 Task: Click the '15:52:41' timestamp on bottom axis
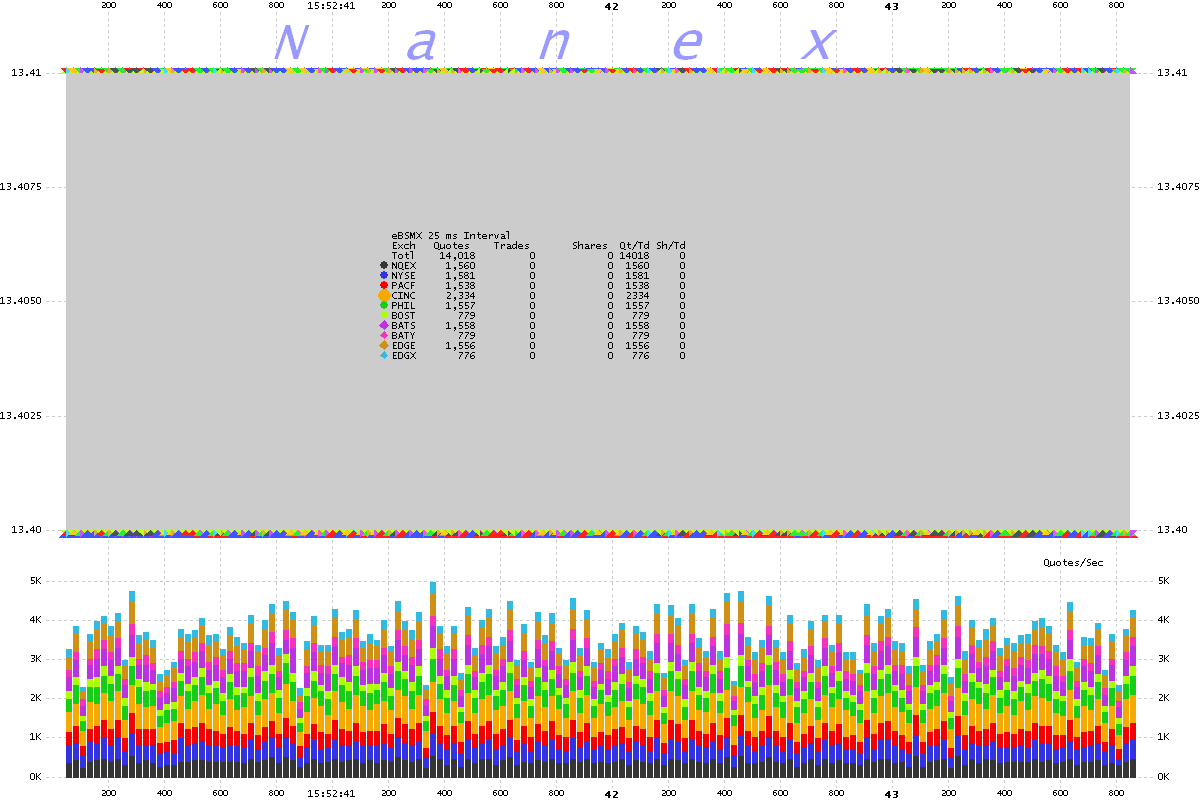(x=331, y=794)
